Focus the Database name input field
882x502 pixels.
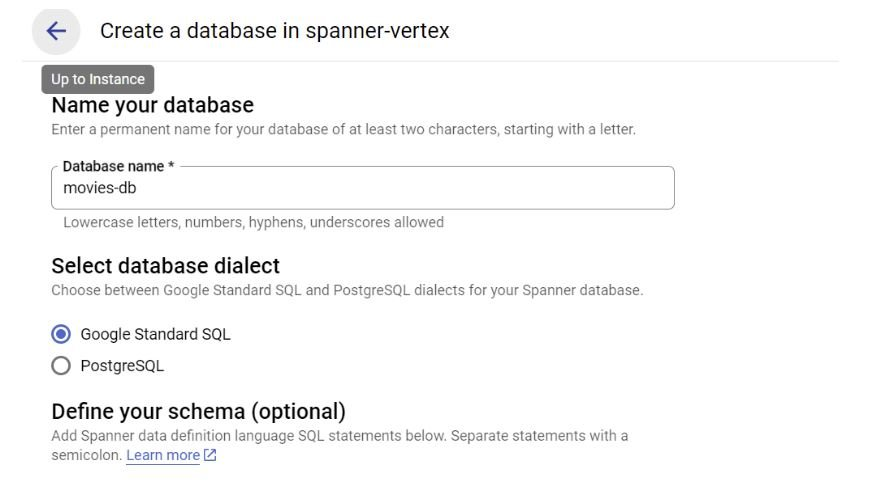click(x=400, y=188)
